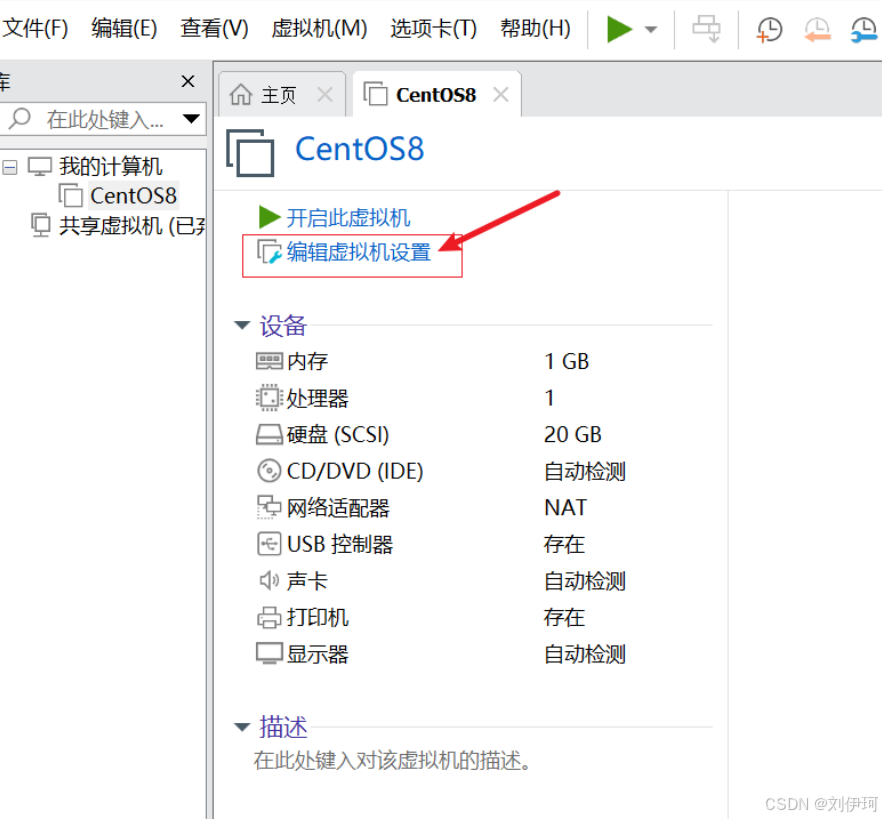The height and width of the screenshot is (819, 882).
Task: Click the CentOS8 VM icon in the library tree
Action: pyautogui.click(x=71, y=195)
